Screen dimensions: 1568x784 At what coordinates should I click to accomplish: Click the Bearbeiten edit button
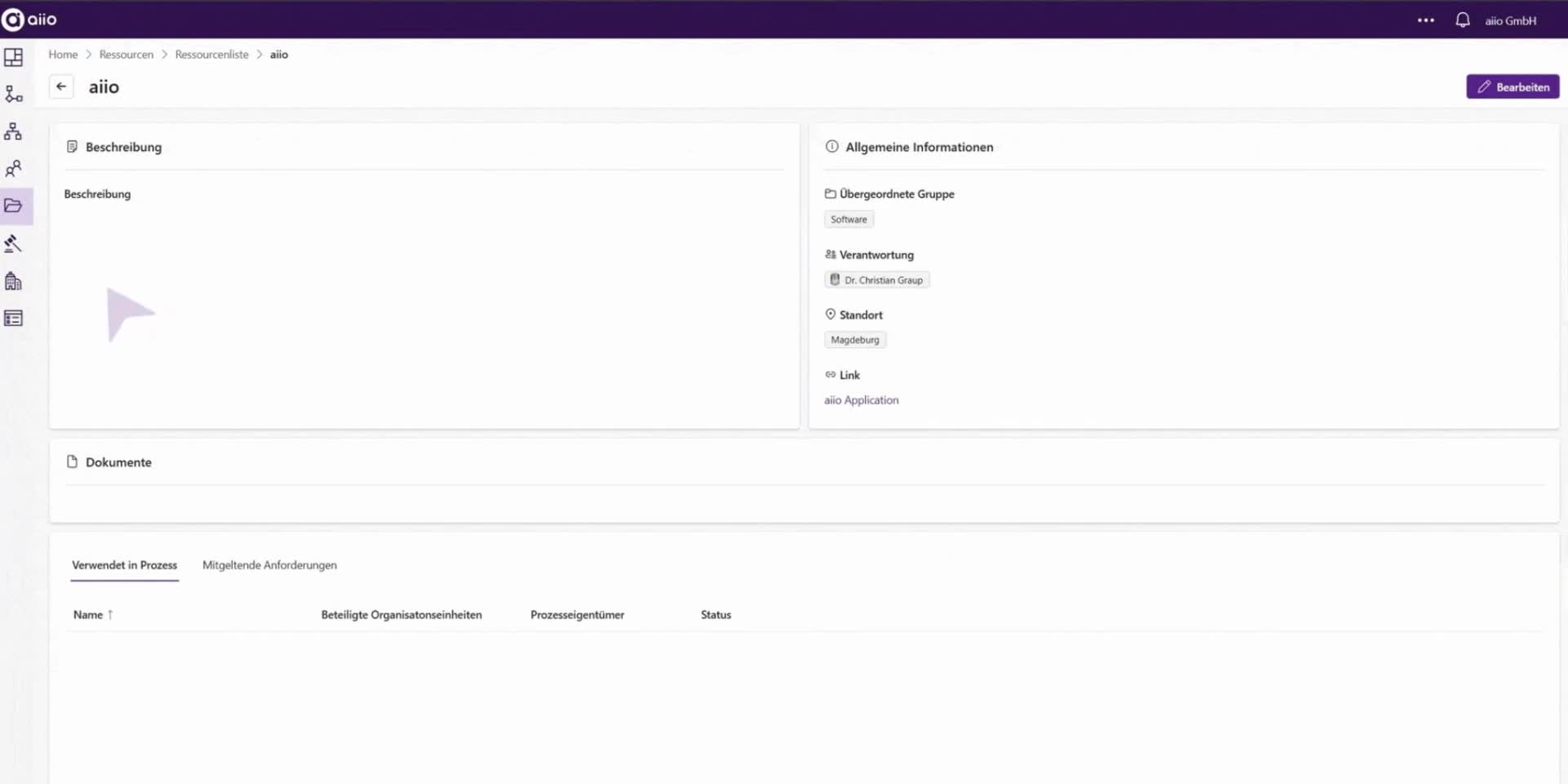(x=1512, y=87)
